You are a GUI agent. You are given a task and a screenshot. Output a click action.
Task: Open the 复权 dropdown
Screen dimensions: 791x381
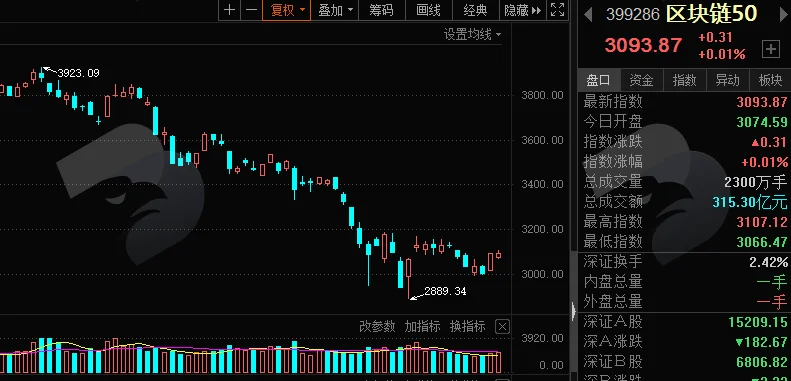pos(287,10)
